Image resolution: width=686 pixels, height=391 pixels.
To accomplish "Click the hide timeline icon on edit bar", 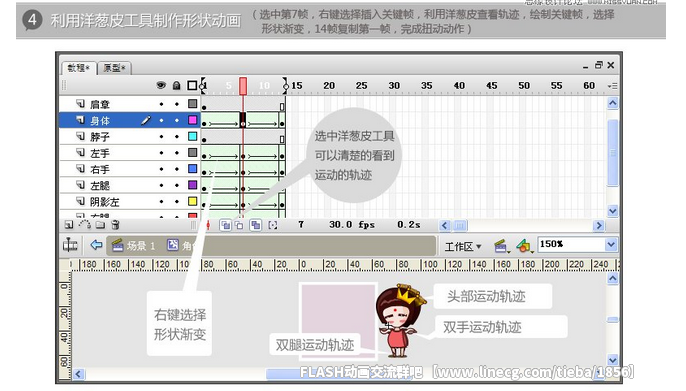I will point(70,245).
